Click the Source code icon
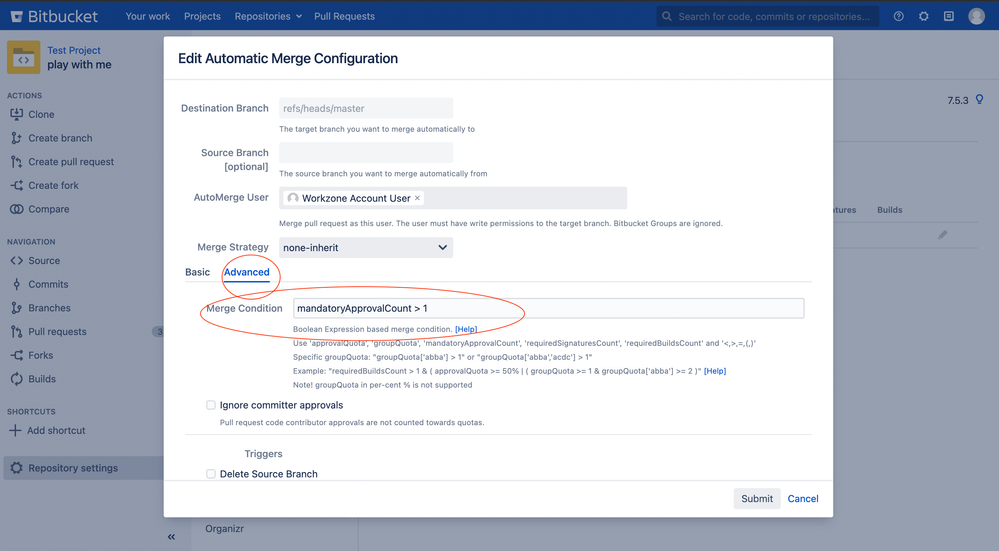 click(x=17, y=261)
